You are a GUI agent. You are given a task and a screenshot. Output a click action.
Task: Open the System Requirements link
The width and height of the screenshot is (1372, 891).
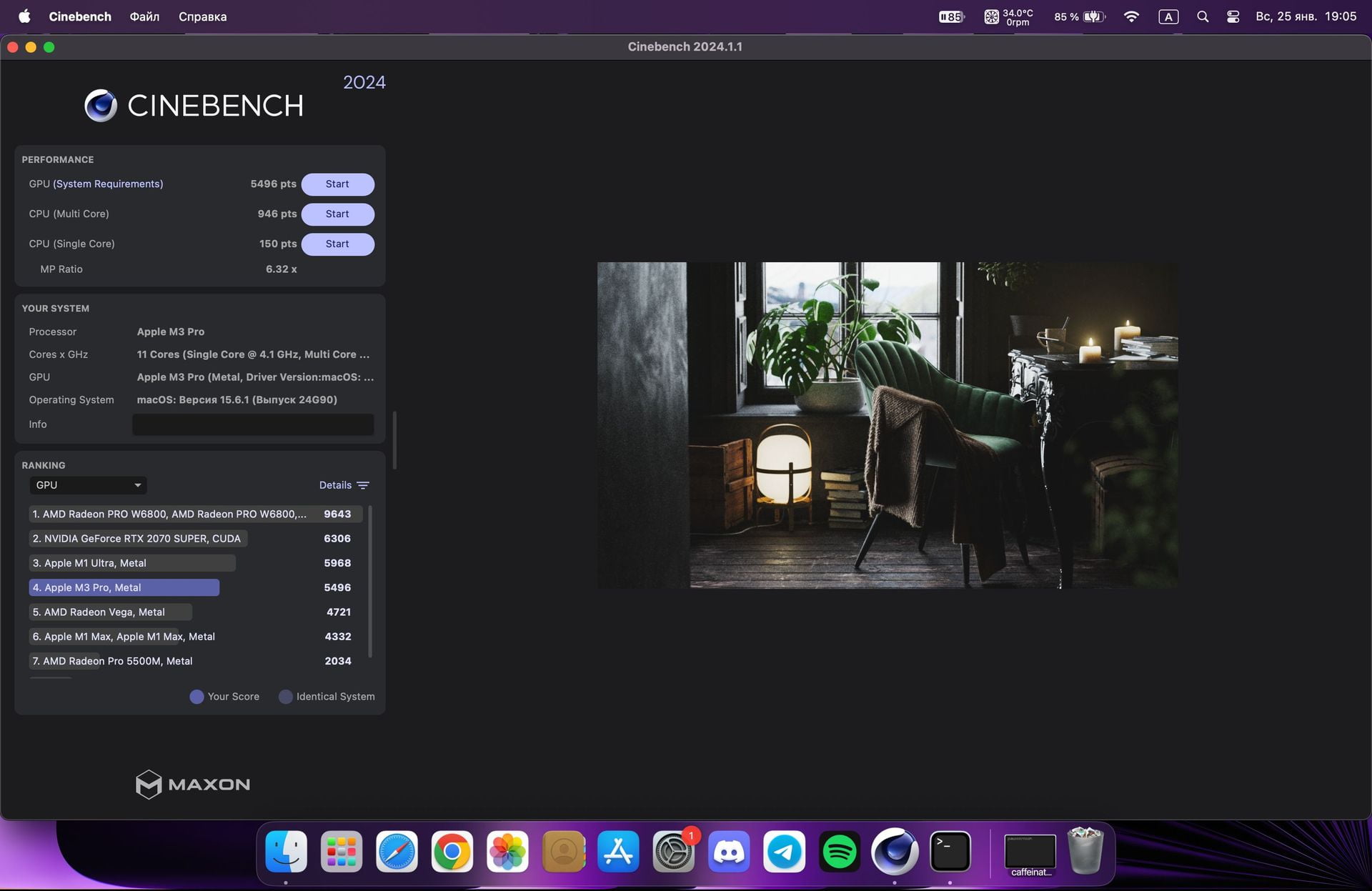pyautogui.click(x=108, y=184)
